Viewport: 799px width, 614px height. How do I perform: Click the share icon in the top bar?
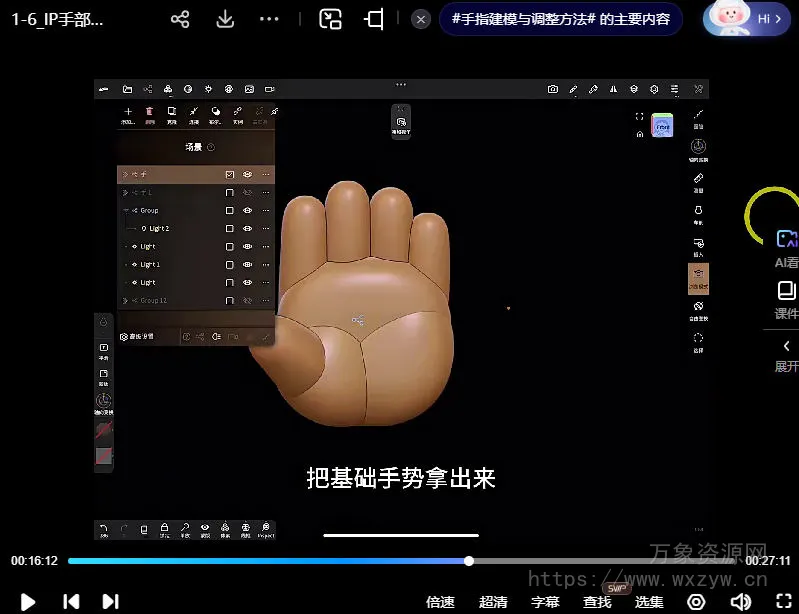click(x=180, y=19)
